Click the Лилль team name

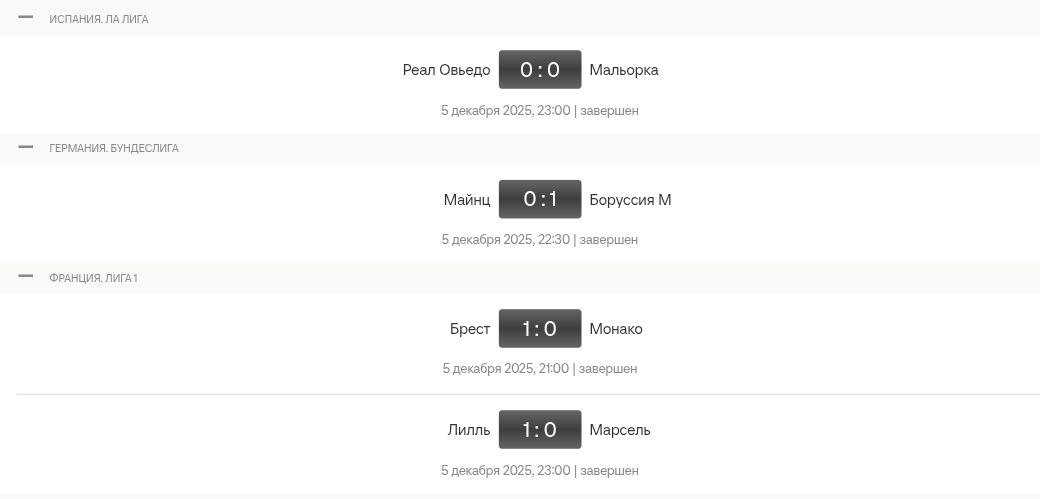[469, 430]
